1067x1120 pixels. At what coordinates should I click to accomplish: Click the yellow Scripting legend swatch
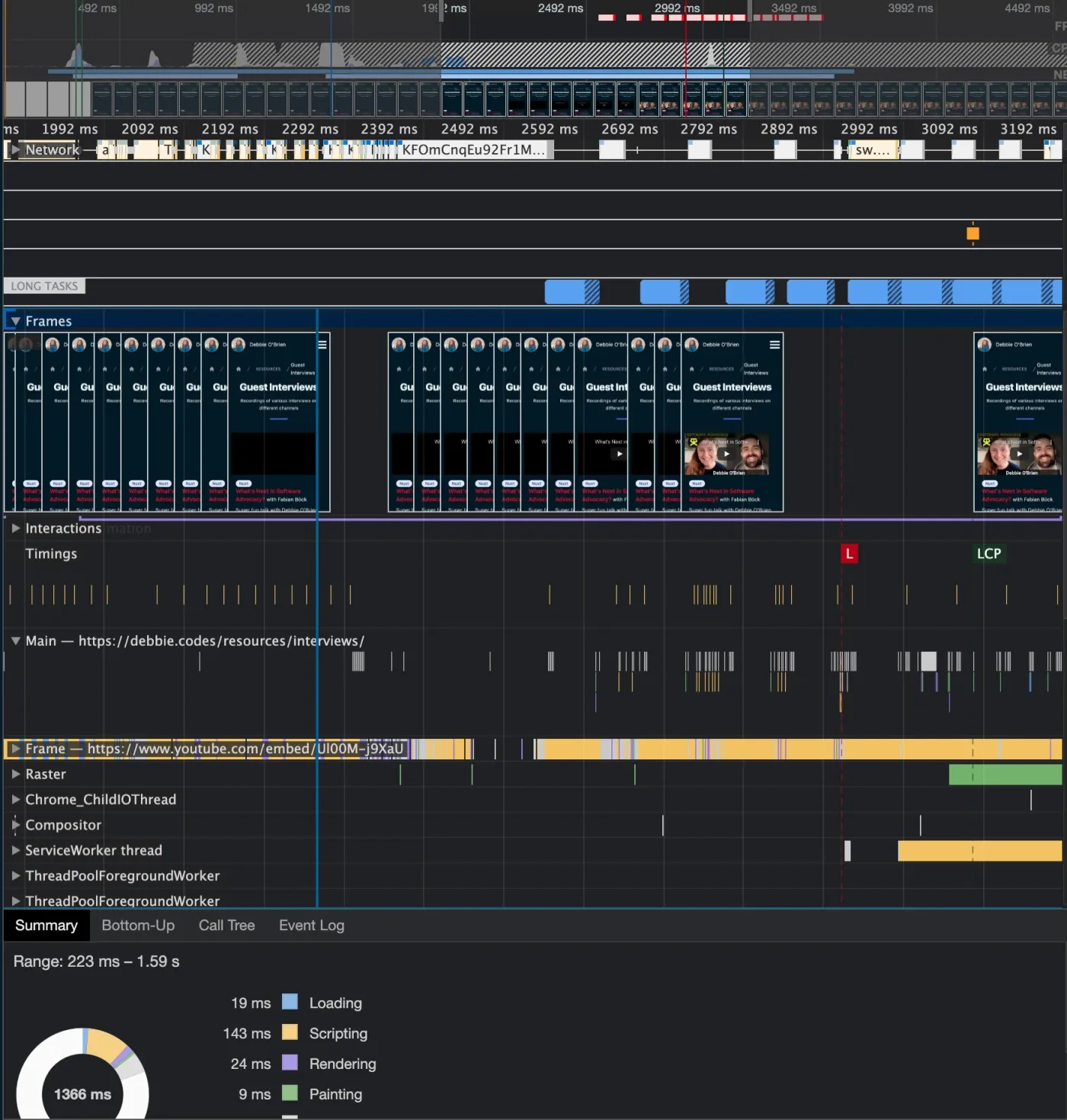coord(290,1032)
